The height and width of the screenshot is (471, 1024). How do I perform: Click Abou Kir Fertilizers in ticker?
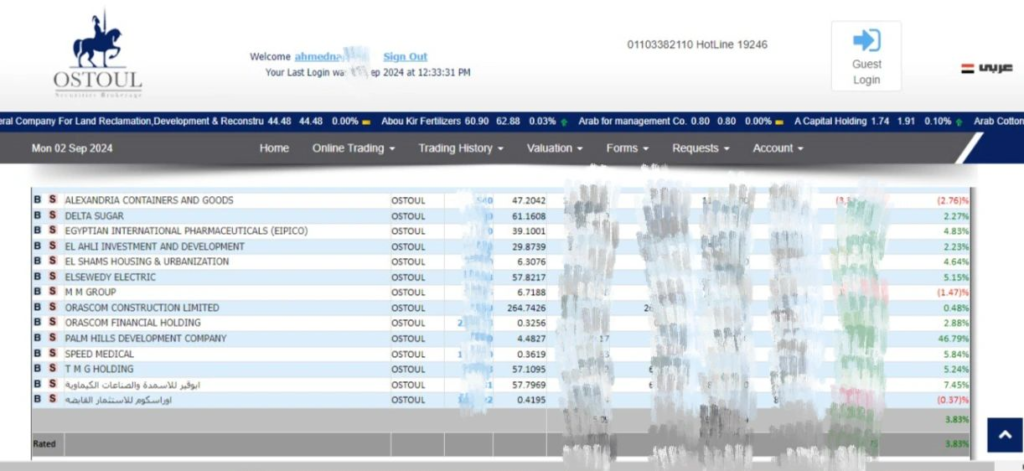pos(421,121)
